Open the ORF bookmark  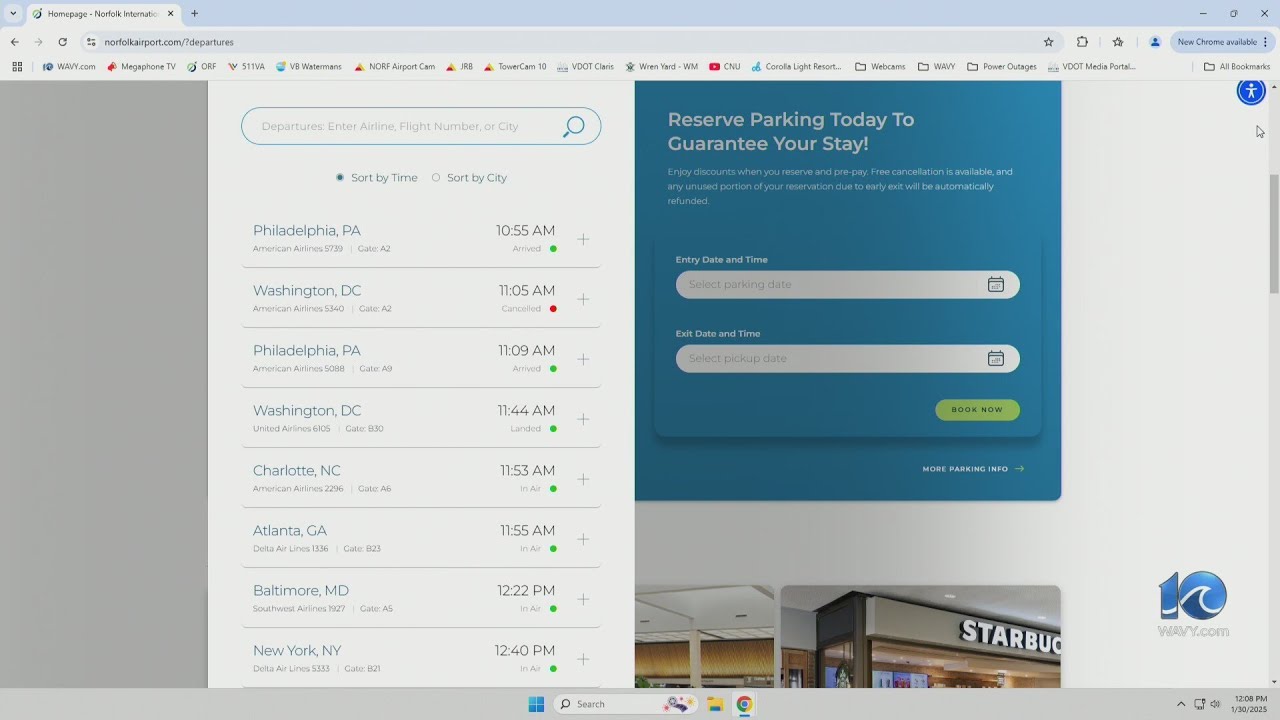[x=201, y=67]
